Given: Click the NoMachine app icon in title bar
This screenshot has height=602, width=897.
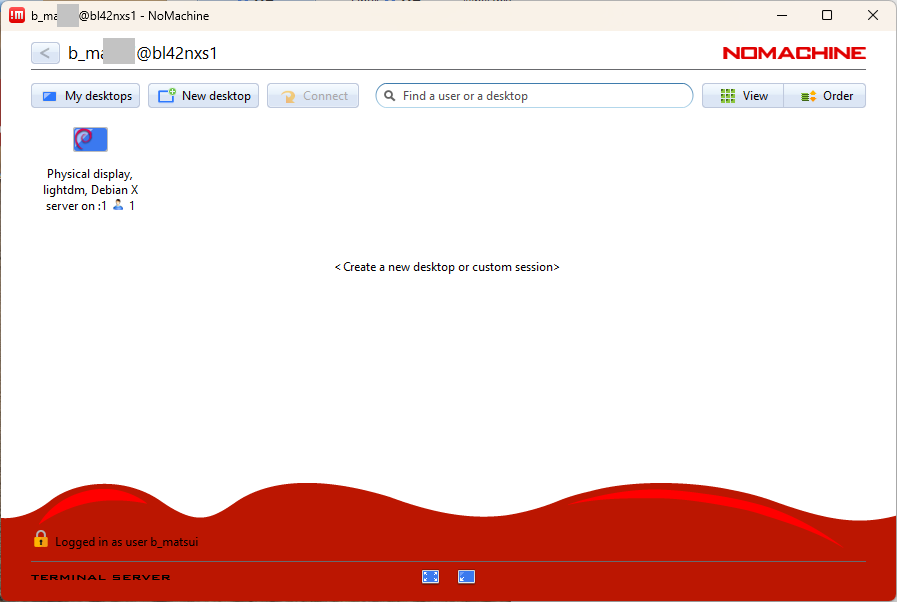Looking at the screenshot, I should (x=17, y=15).
